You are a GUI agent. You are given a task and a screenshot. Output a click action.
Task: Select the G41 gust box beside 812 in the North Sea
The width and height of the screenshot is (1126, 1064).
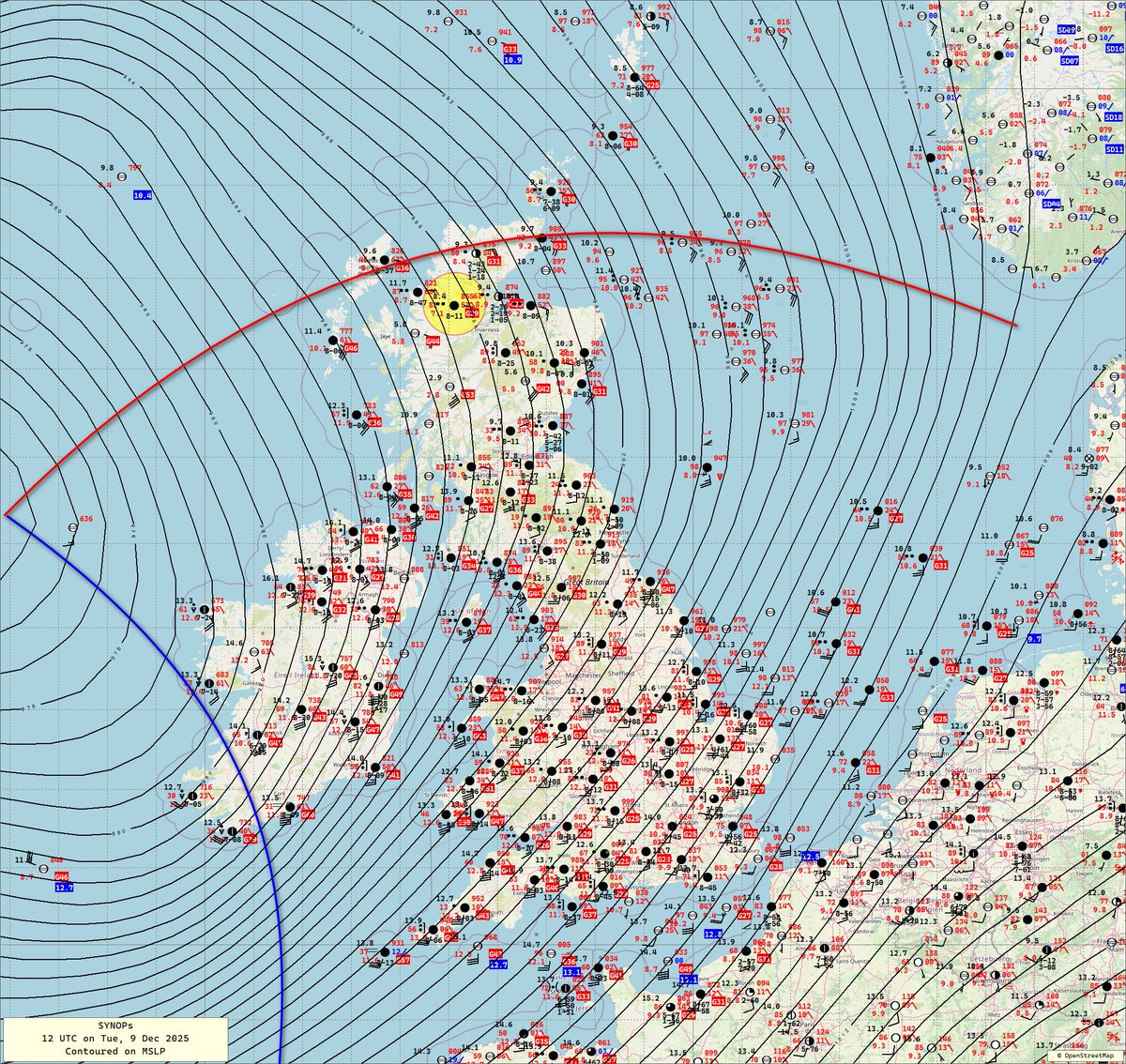point(854,609)
